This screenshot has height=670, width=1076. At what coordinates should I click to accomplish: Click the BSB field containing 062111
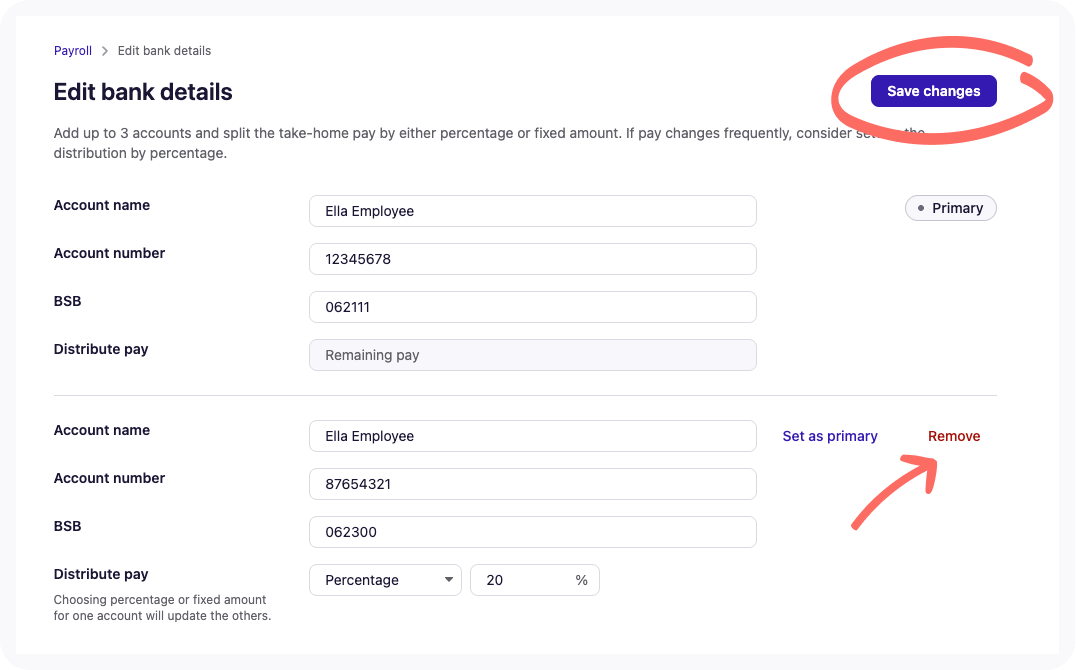point(533,308)
